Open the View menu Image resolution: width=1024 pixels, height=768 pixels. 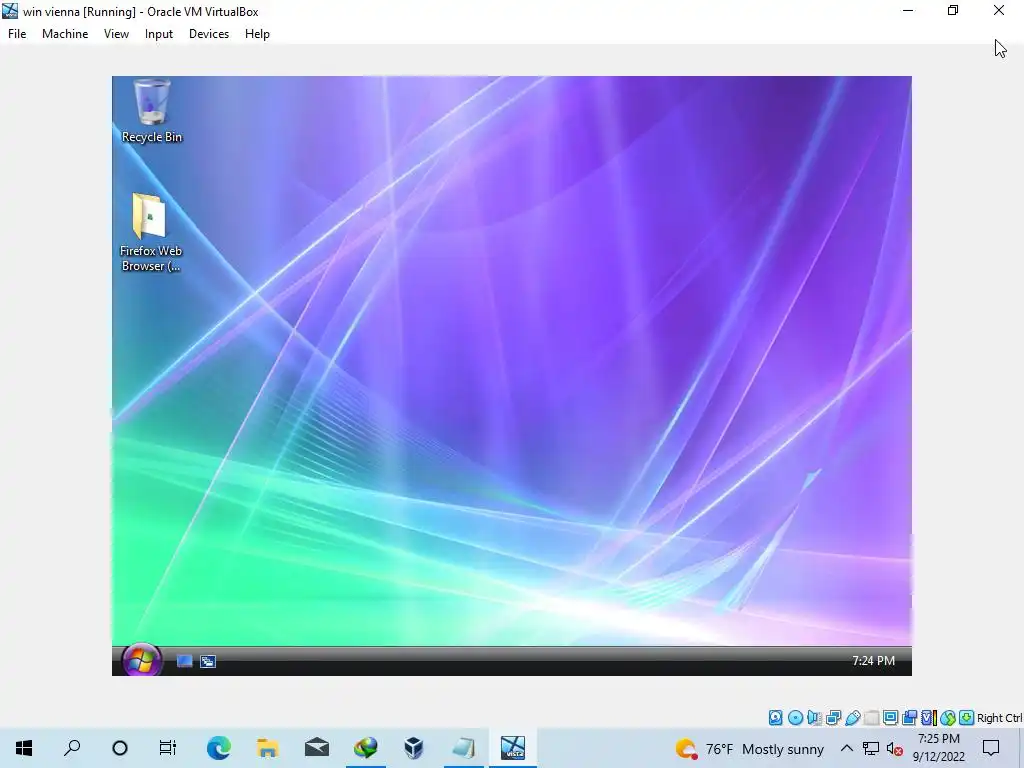(116, 34)
